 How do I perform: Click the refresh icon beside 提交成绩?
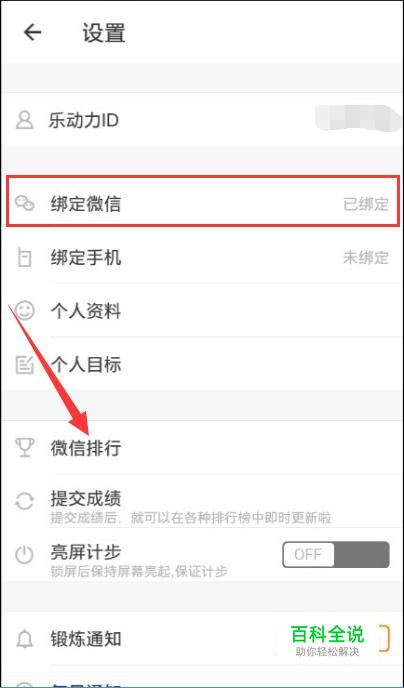click(x=24, y=501)
